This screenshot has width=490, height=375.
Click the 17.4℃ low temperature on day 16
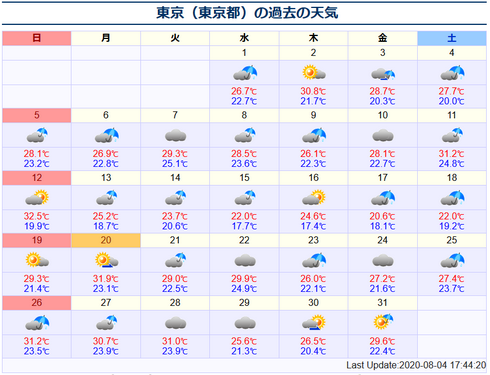(313, 226)
